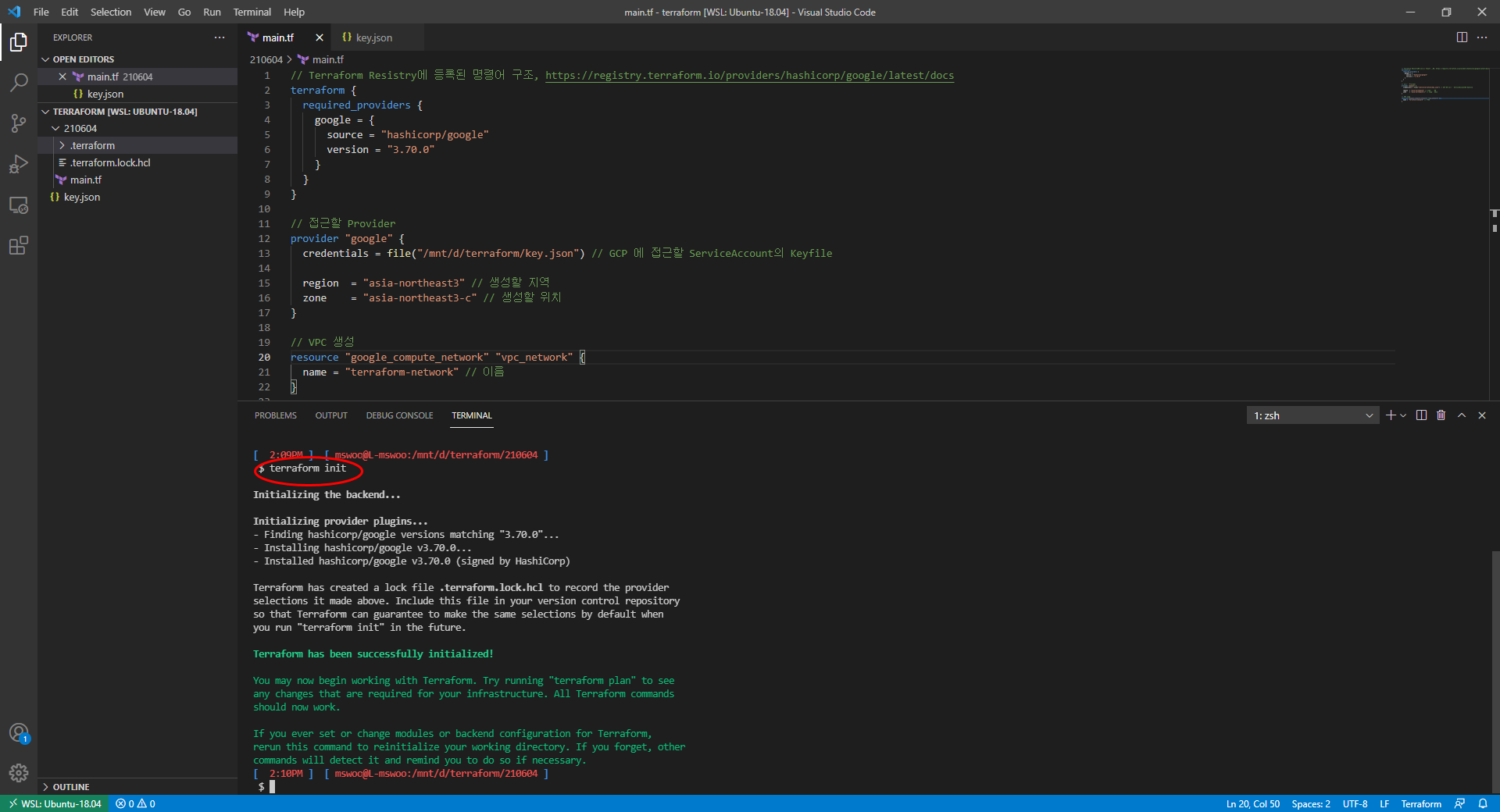1500x812 pixels.
Task: Split the editor to the right
Action: click(x=1462, y=37)
